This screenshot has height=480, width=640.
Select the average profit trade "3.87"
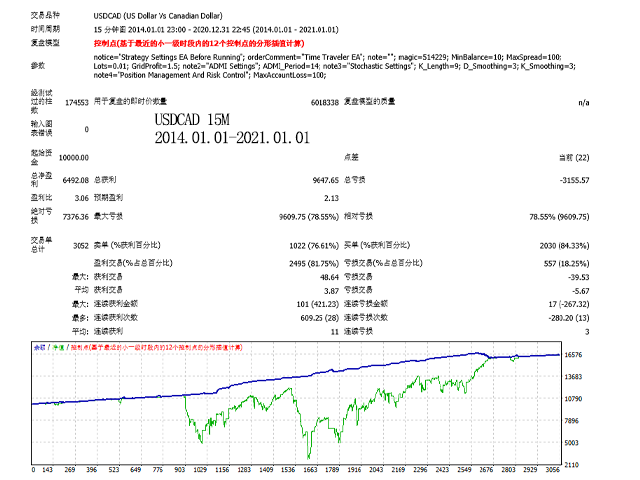point(331,291)
